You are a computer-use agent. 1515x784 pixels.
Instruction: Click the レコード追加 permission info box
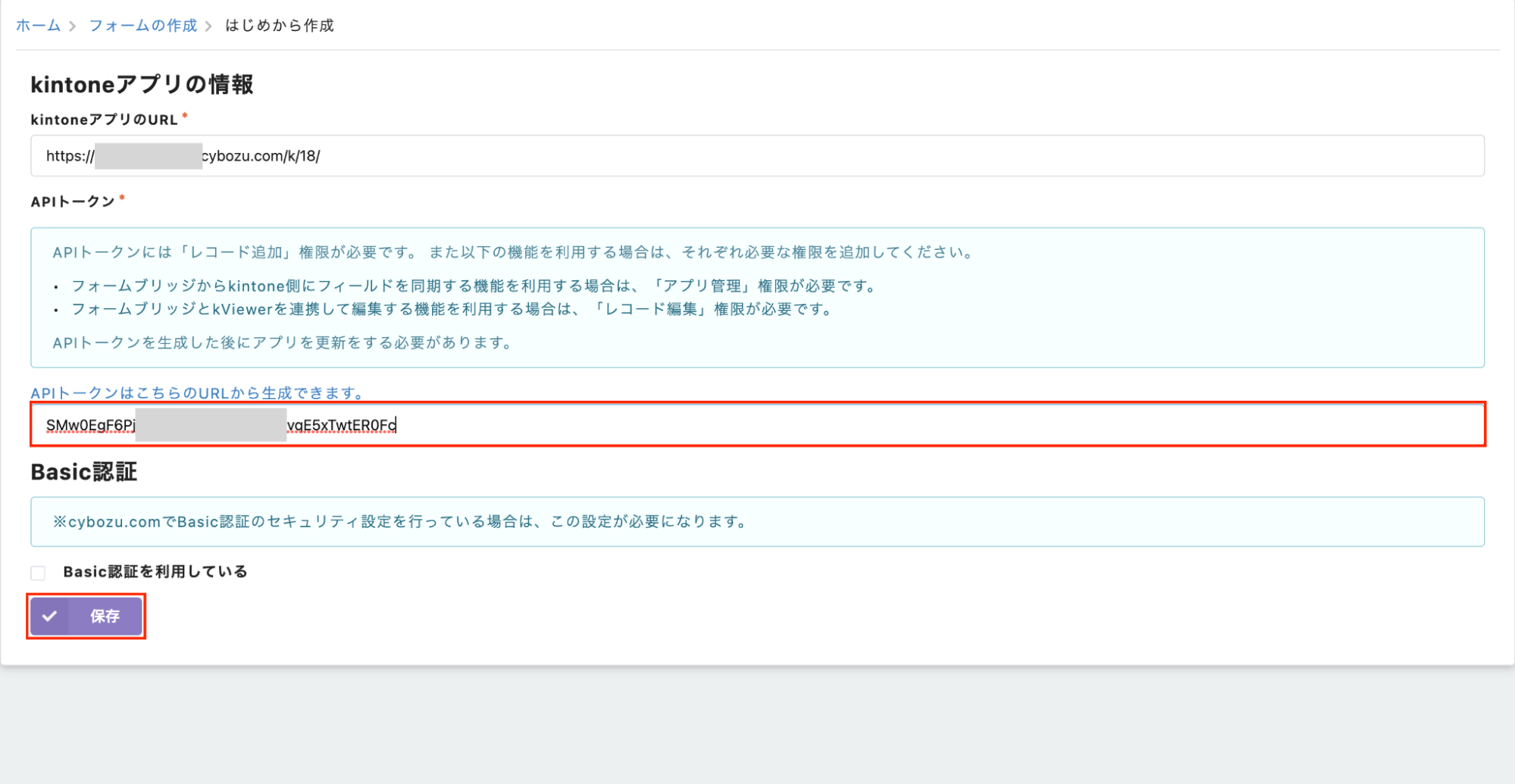click(758, 297)
